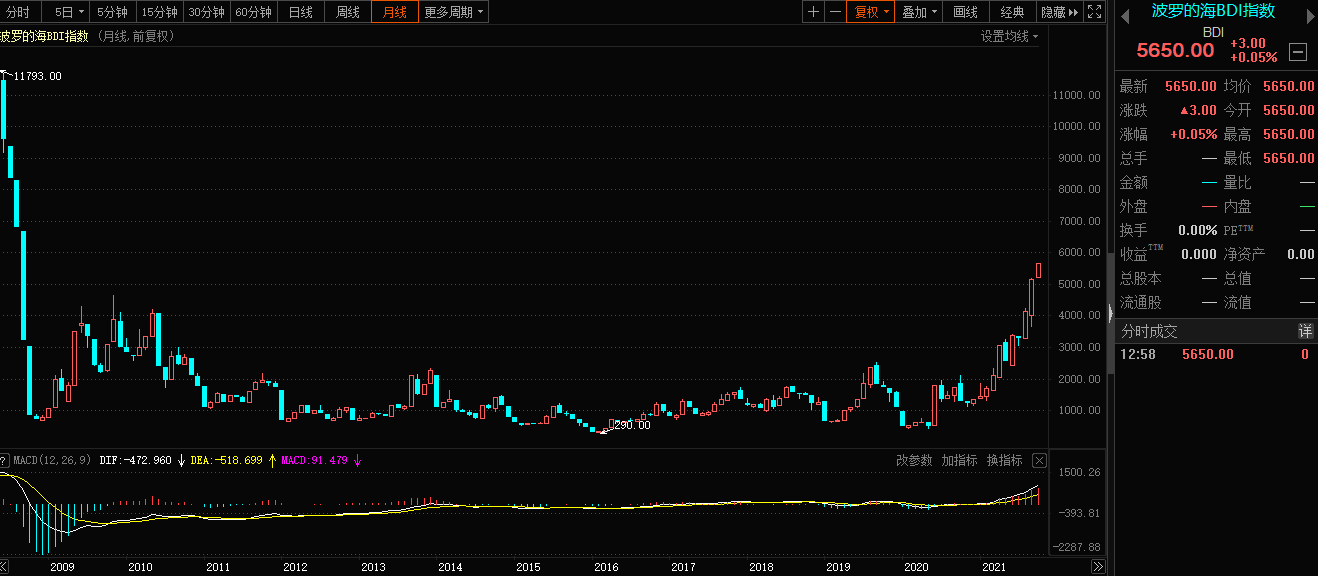Open trade details with 详 button
Screen dimensions: 1318x576
click(1305, 331)
